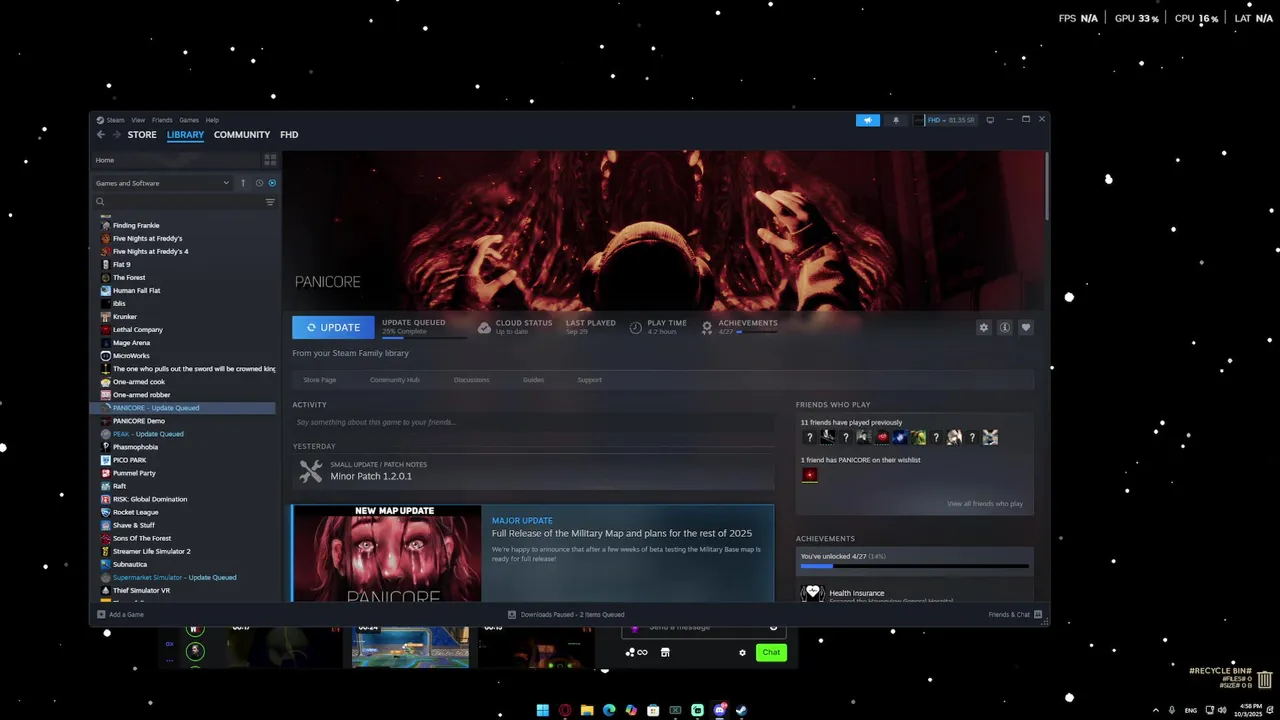Image resolution: width=1280 pixels, height=720 pixels.
Task: Go to the STORE tab
Action: coord(142,135)
